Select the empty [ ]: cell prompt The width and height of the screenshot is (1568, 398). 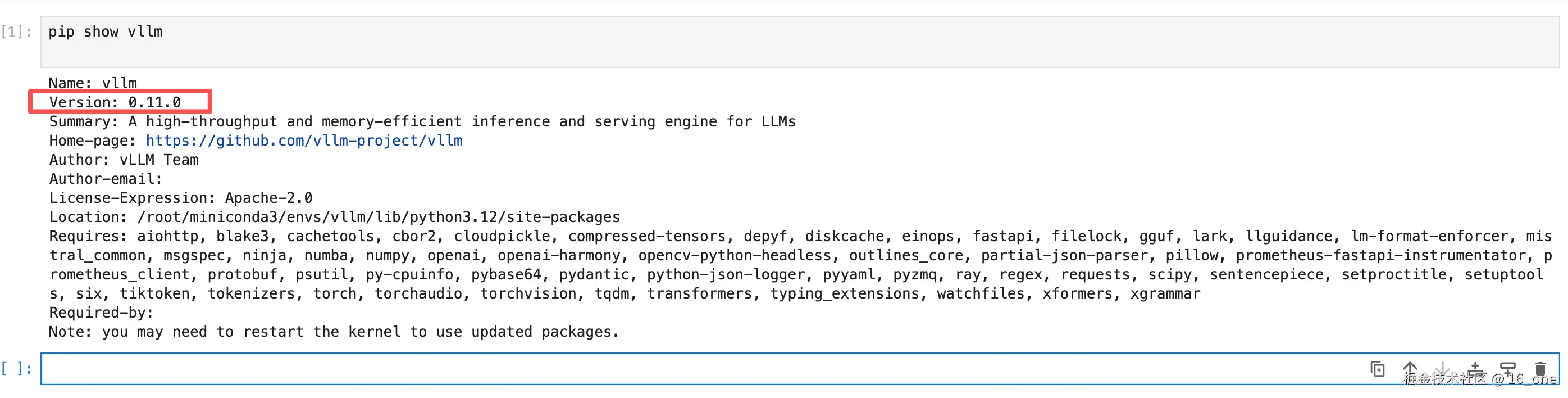[x=16, y=369]
